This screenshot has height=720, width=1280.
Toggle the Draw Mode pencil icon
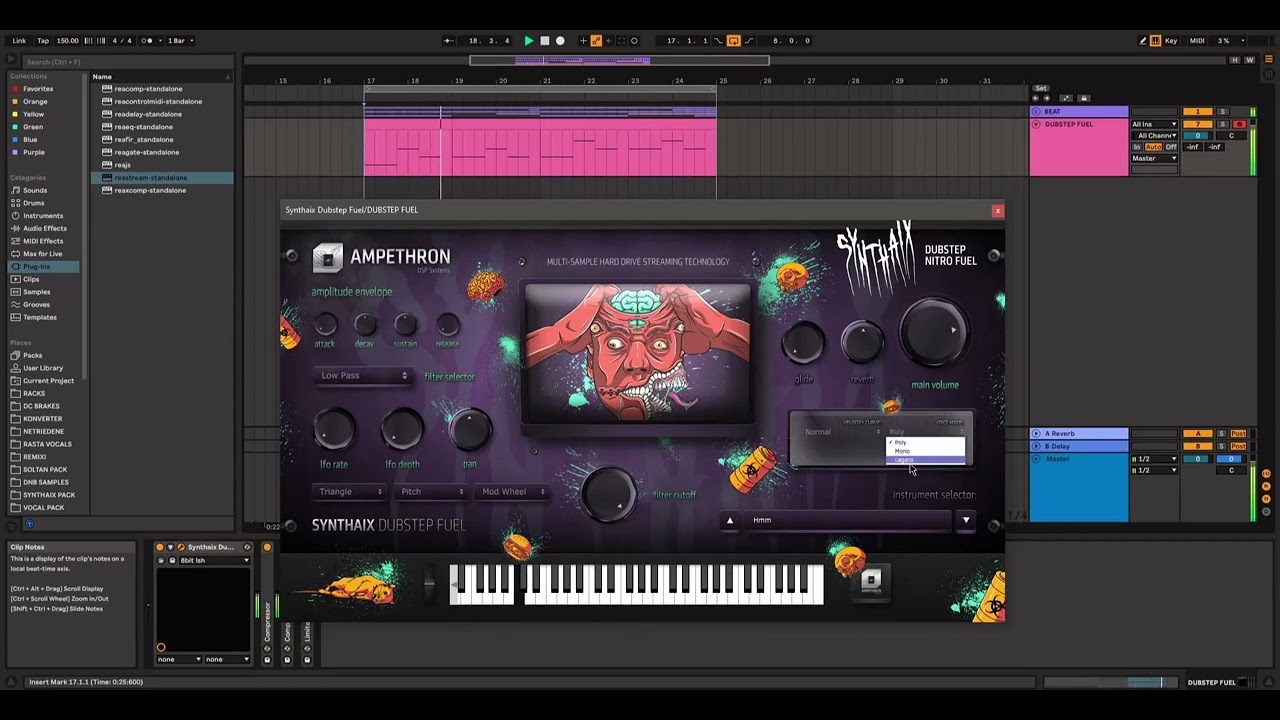[x=1143, y=41]
